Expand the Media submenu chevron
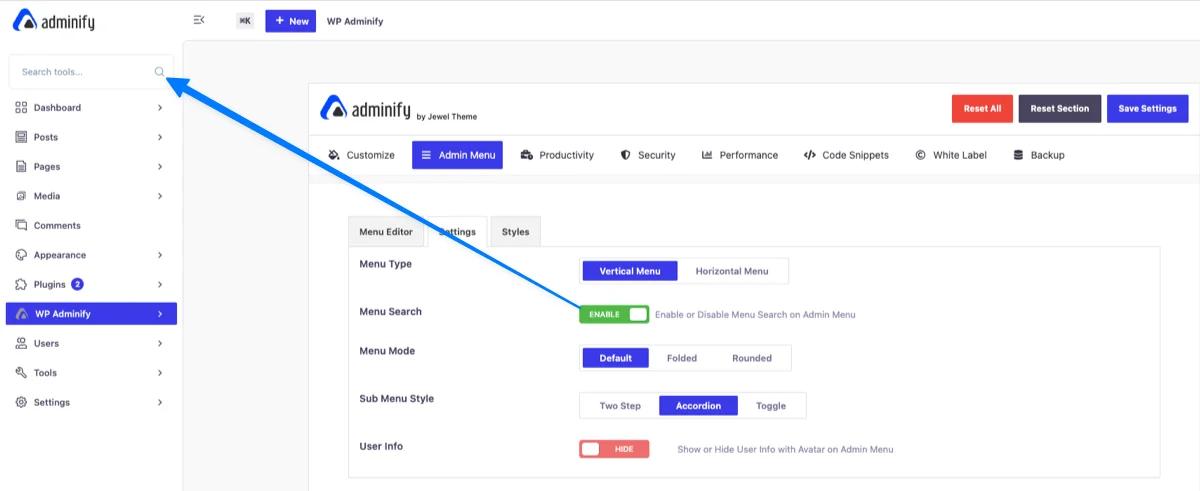1200x491 pixels. click(x=160, y=196)
